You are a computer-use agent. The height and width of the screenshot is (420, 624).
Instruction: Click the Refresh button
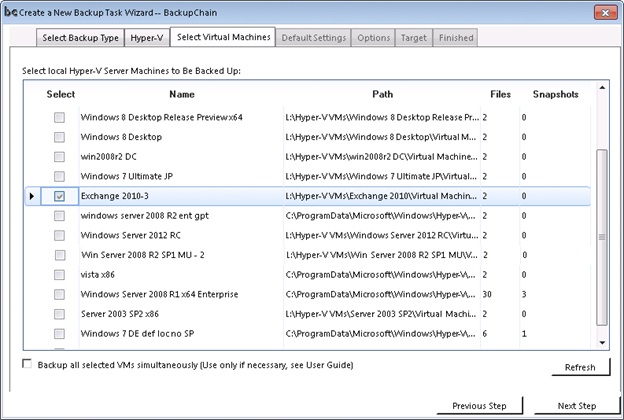(580, 367)
